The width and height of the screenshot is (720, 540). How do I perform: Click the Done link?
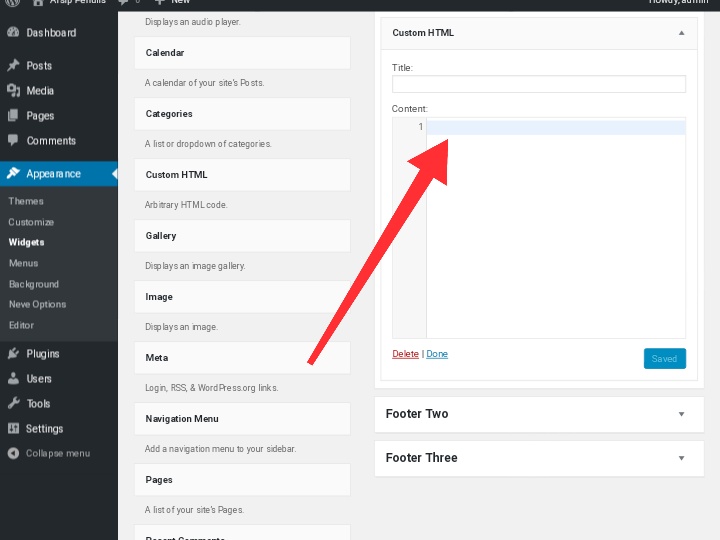tap(437, 354)
